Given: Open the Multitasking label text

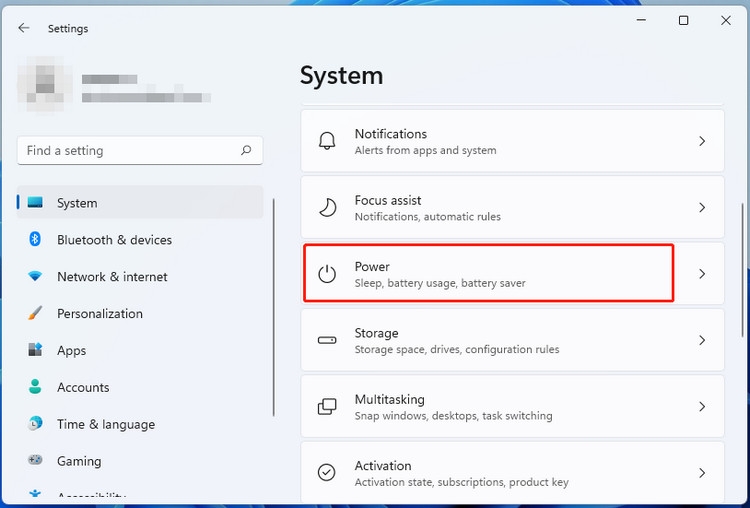Looking at the screenshot, I should pos(390,399).
